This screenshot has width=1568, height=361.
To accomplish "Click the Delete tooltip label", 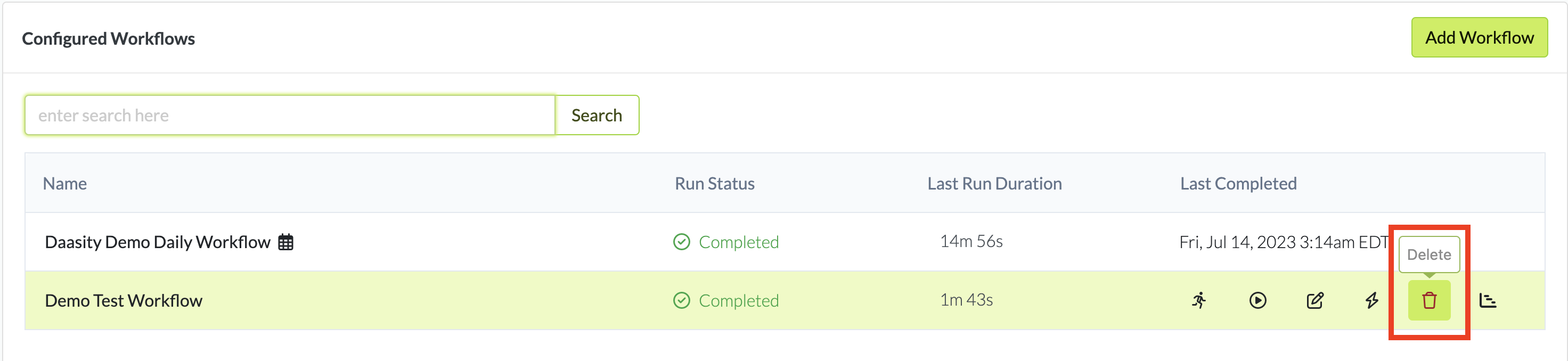I will 1428,255.
